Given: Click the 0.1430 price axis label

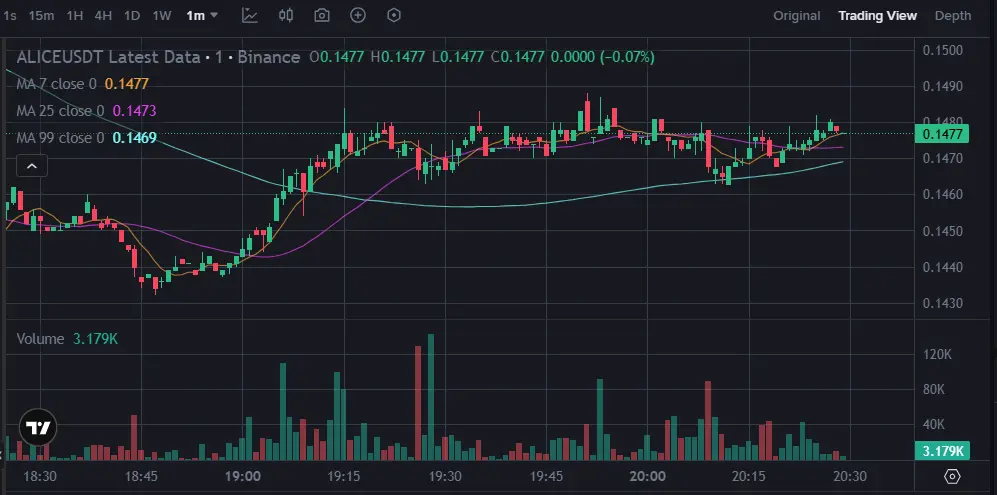Looking at the screenshot, I should 942,304.
